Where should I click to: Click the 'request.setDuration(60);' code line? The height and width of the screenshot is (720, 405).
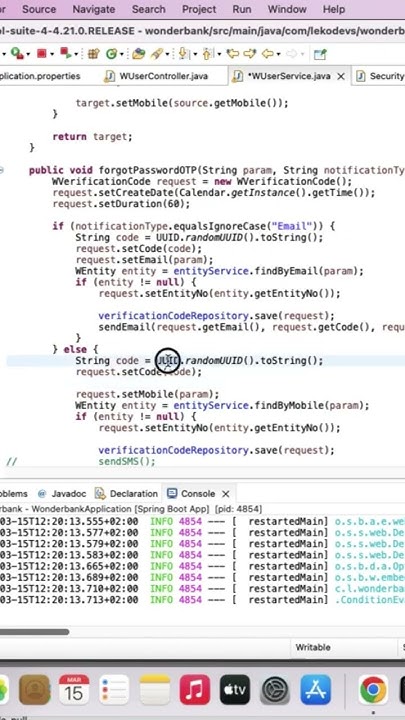121,203
